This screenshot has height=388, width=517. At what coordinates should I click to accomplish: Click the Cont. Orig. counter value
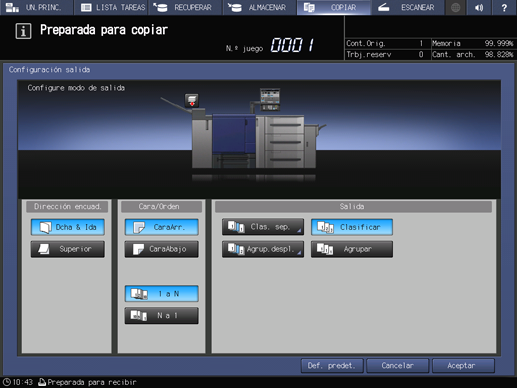[421, 43]
